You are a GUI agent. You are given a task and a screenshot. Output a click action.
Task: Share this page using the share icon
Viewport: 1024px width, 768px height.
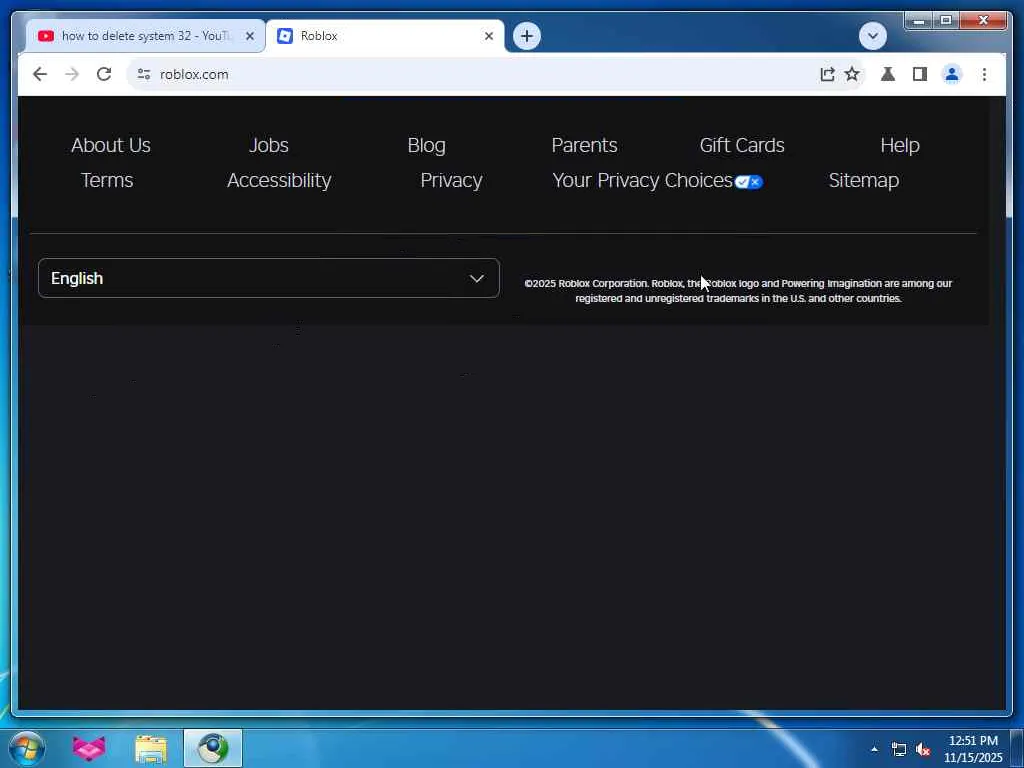827,74
